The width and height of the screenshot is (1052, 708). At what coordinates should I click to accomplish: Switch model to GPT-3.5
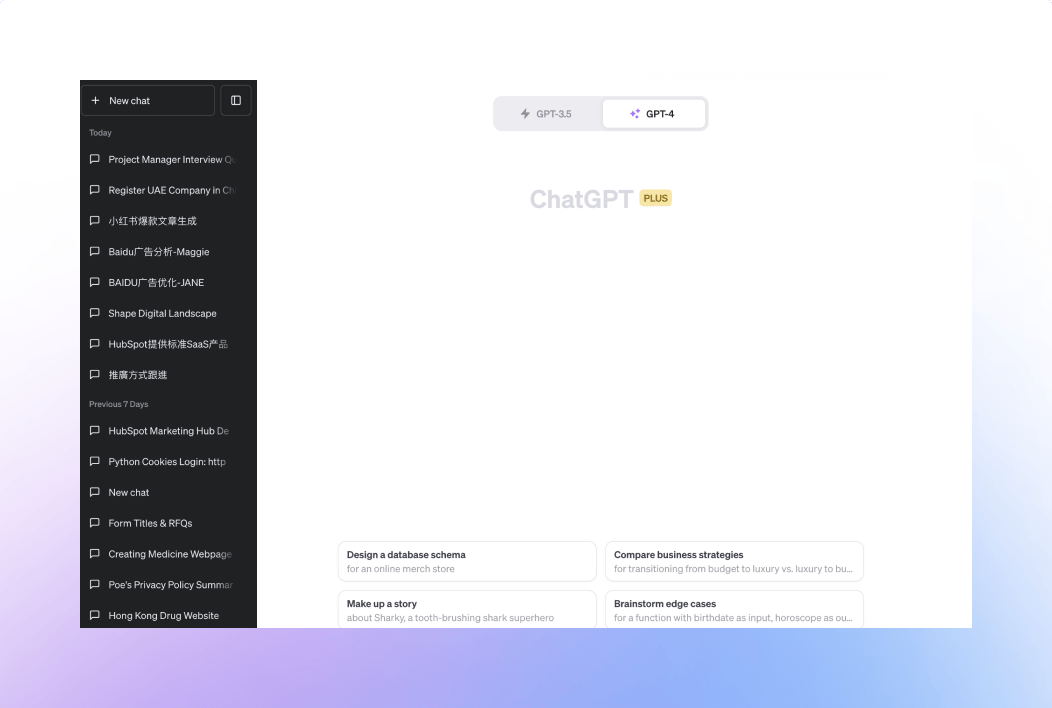coord(547,114)
